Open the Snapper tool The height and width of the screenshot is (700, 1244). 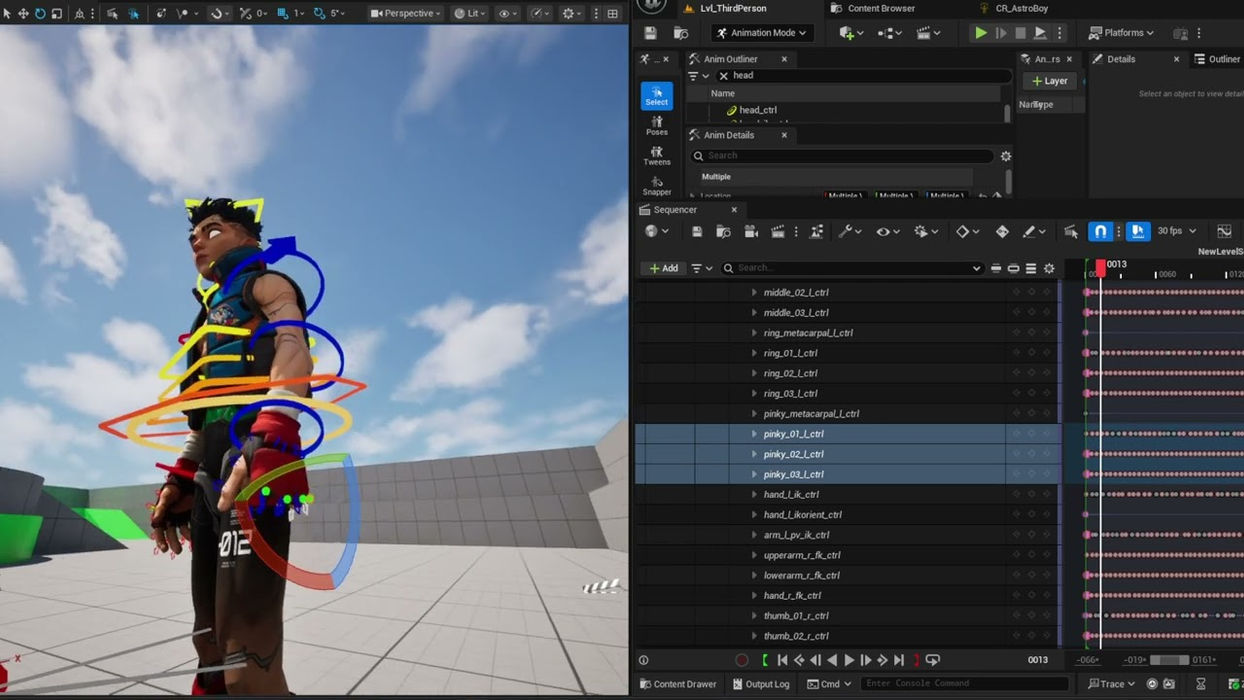tap(657, 186)
